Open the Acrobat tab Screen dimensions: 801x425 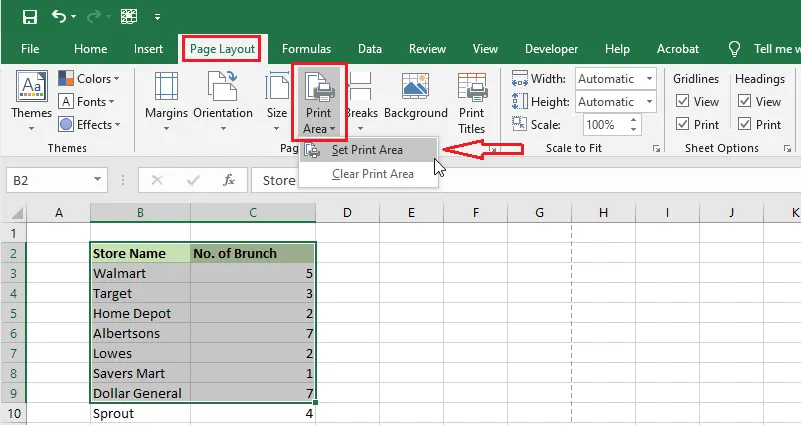coord(678,49)
